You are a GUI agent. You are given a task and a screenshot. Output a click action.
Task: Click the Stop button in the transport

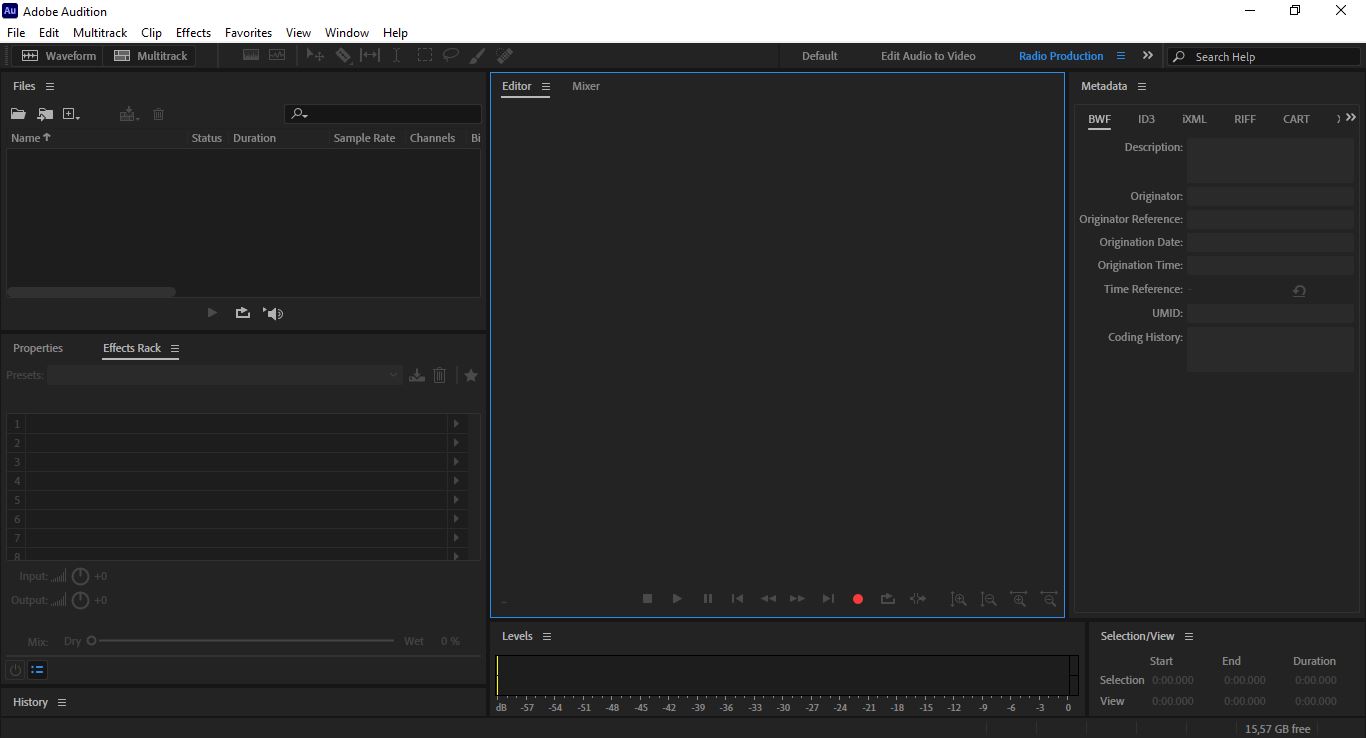647,599
